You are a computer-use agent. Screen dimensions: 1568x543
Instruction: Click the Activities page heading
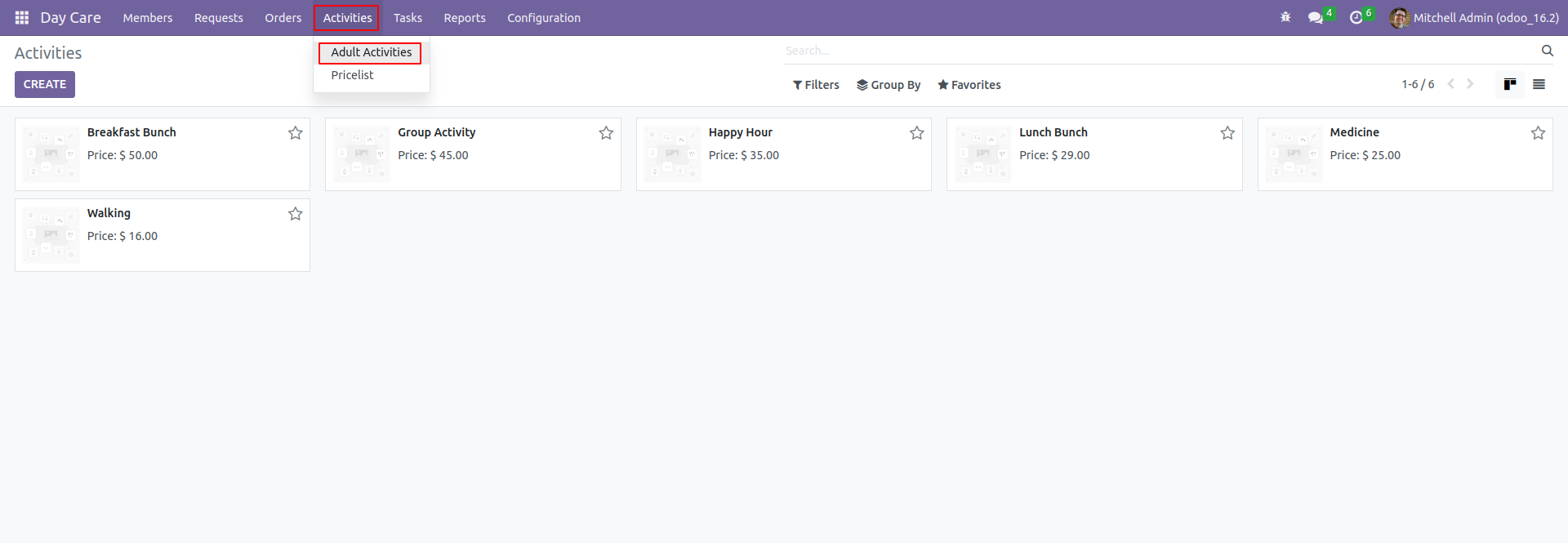(48, 53)
